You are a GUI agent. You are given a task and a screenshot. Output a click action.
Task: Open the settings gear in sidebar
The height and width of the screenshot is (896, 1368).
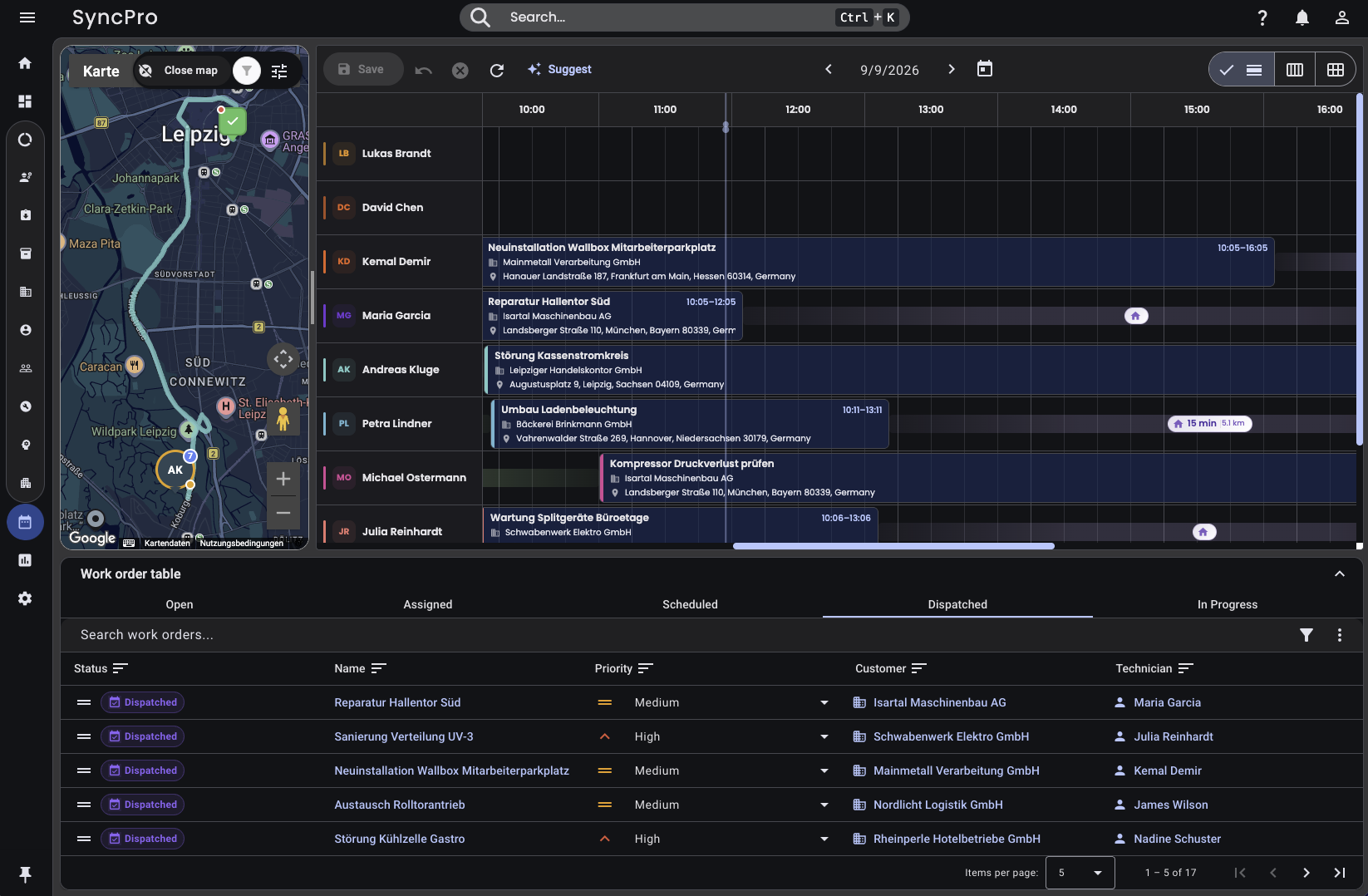[x=25, y=598]
